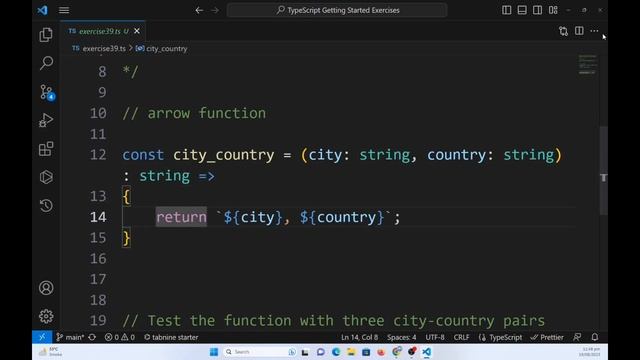Go forward with the right arrow
The image size is (640, 360).
point(215,10)
